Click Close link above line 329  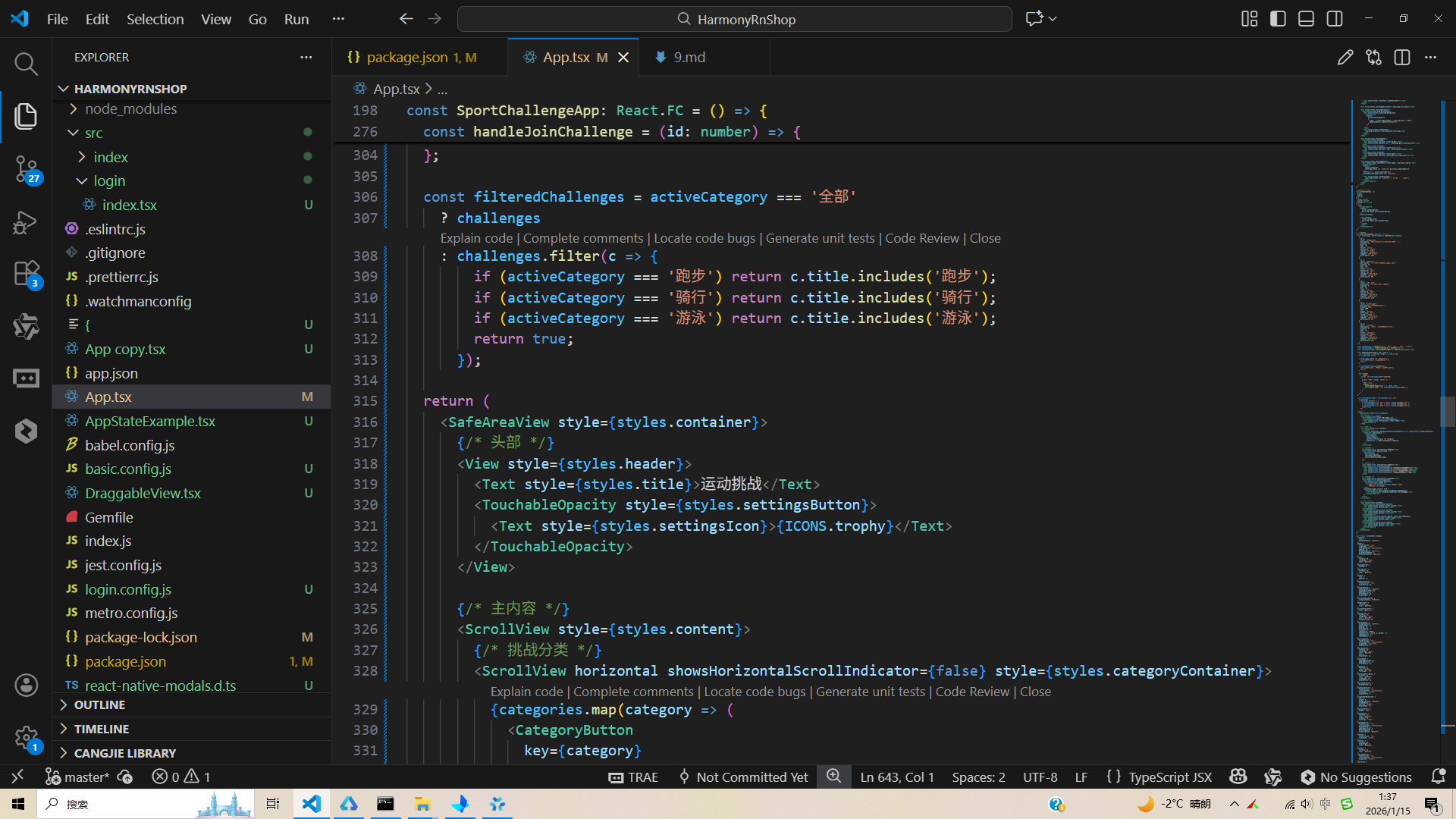click(x=1035, y=692)
